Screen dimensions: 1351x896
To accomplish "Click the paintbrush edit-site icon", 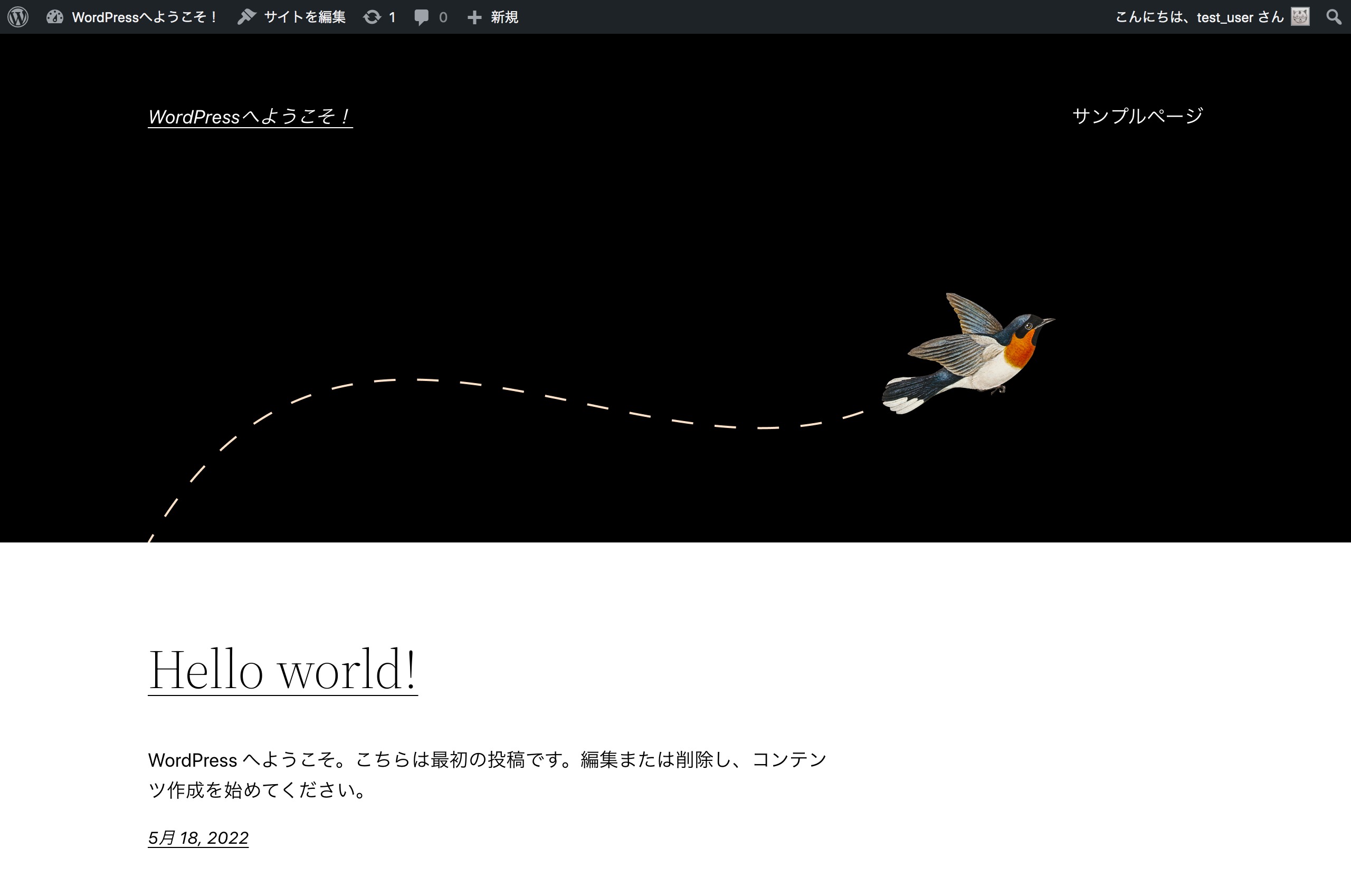I will 246,16.
